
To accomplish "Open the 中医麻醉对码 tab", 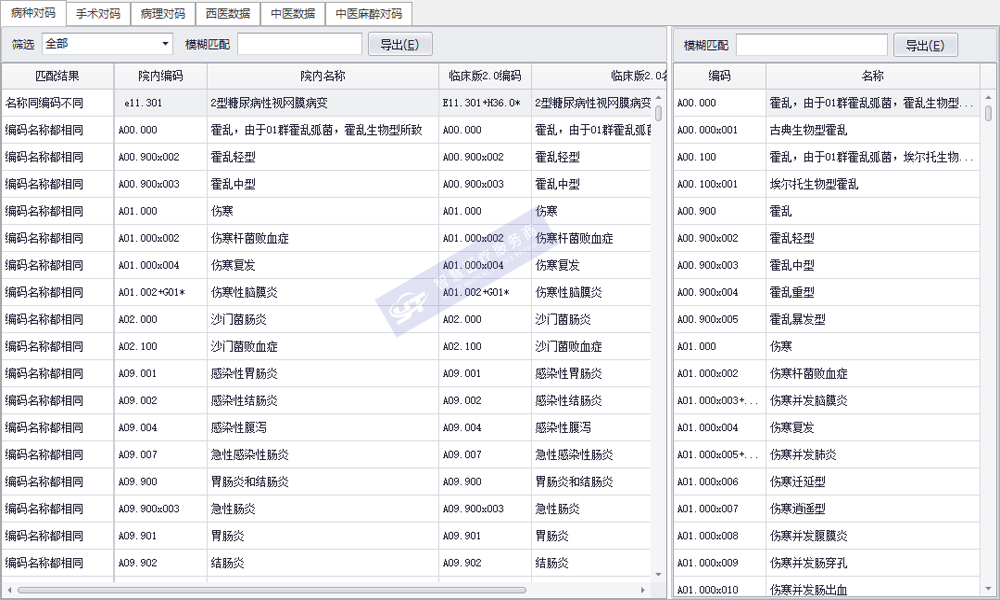I will [368, 14].
